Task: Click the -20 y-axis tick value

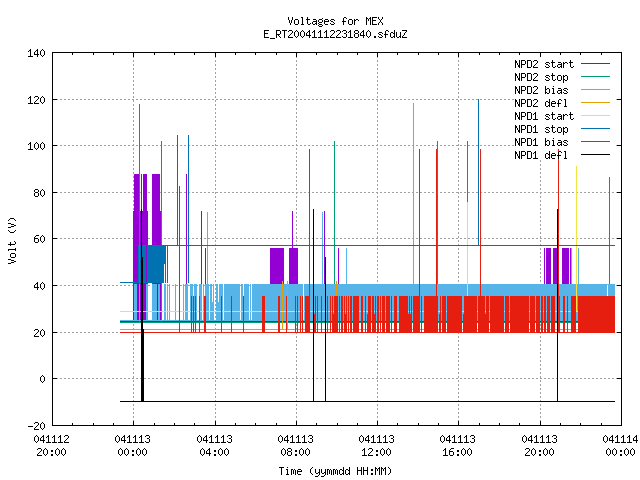Action: click(37, 426)
